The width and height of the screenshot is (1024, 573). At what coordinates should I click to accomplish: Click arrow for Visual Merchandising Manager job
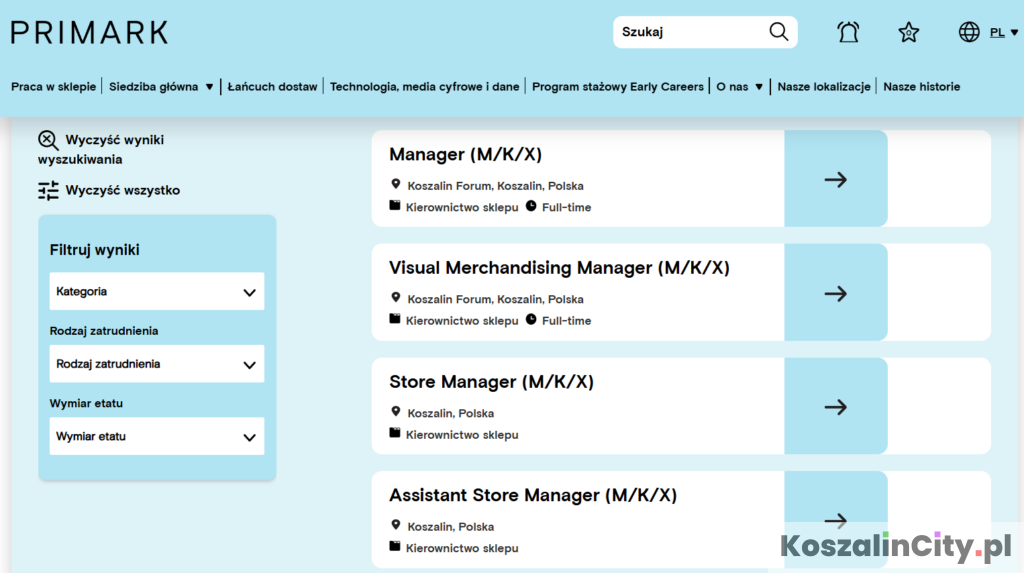coord(835,294)
